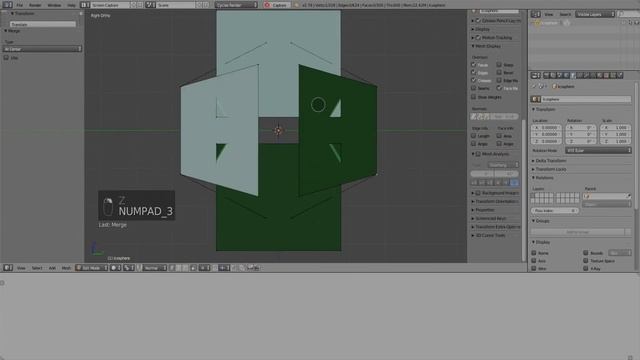640x360 pixels.
Task: Click the properties editor type icon
Action: (536, 76)
